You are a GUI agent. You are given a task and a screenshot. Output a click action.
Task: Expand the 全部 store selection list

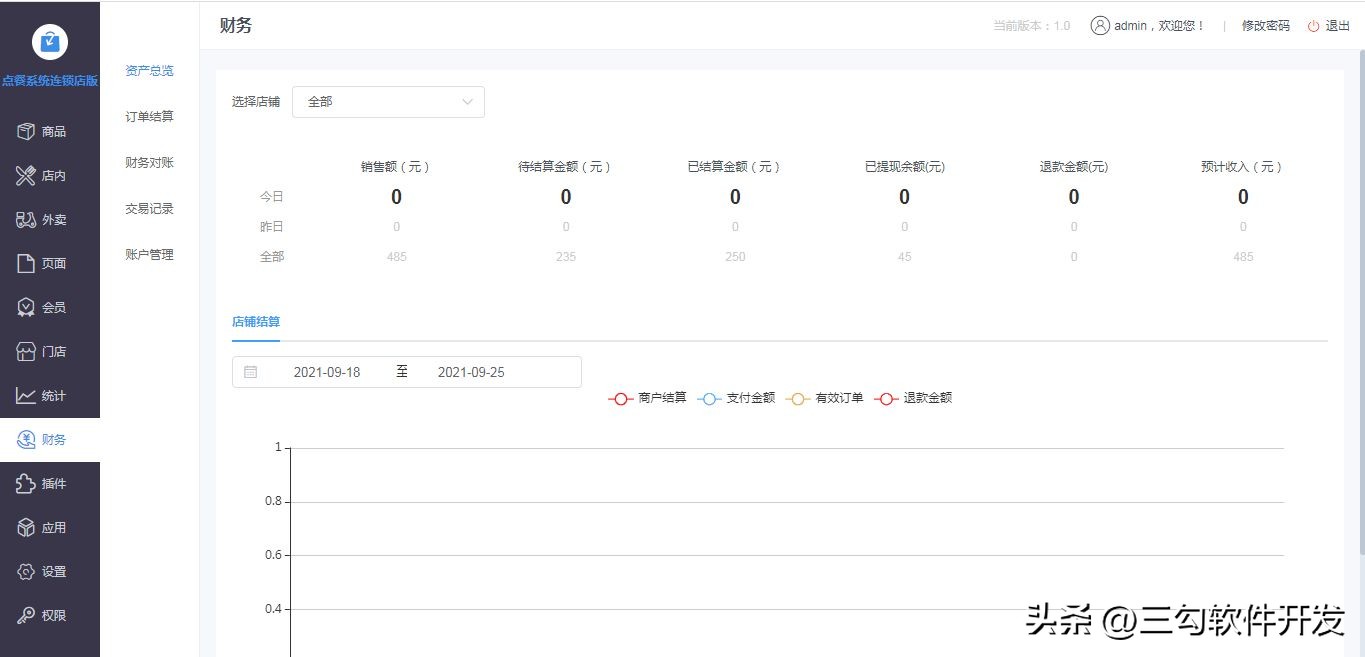click(388, 102)
